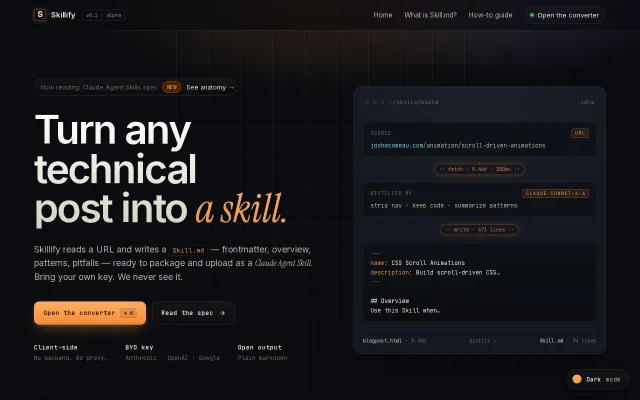Click the name: CSS Scroll Animations line
The image size is (640, 400).
[x=418, y=262]
